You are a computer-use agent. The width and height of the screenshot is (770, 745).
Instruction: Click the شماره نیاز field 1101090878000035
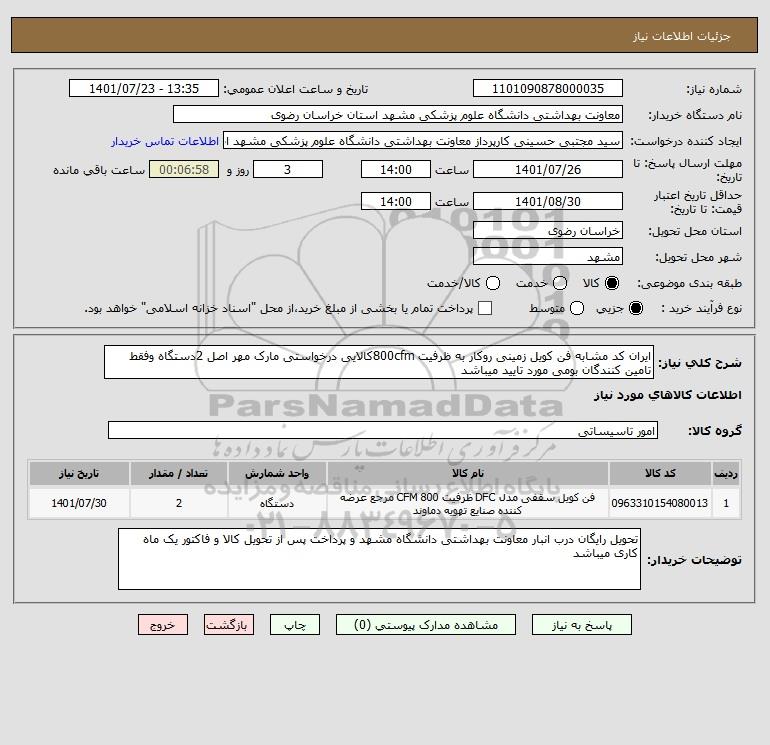548,88
